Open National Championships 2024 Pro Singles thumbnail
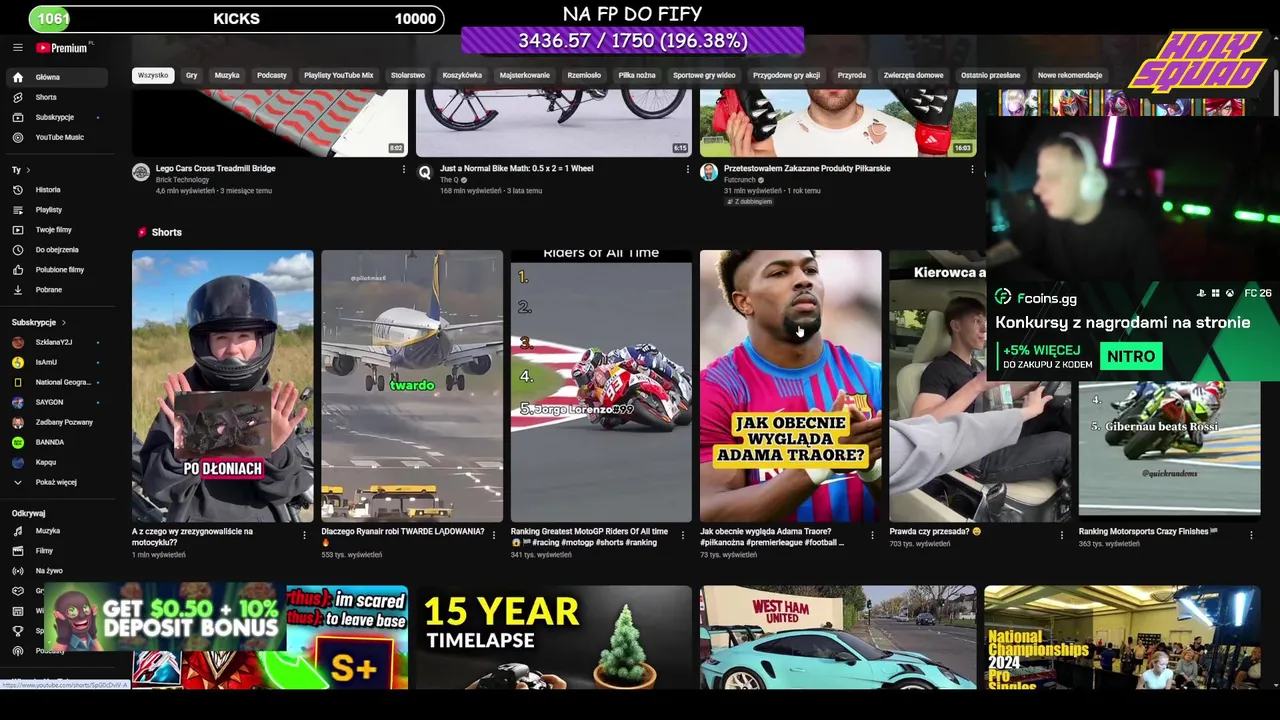The height and width of the screenshot is (720, 1280). coord(1122,637)
